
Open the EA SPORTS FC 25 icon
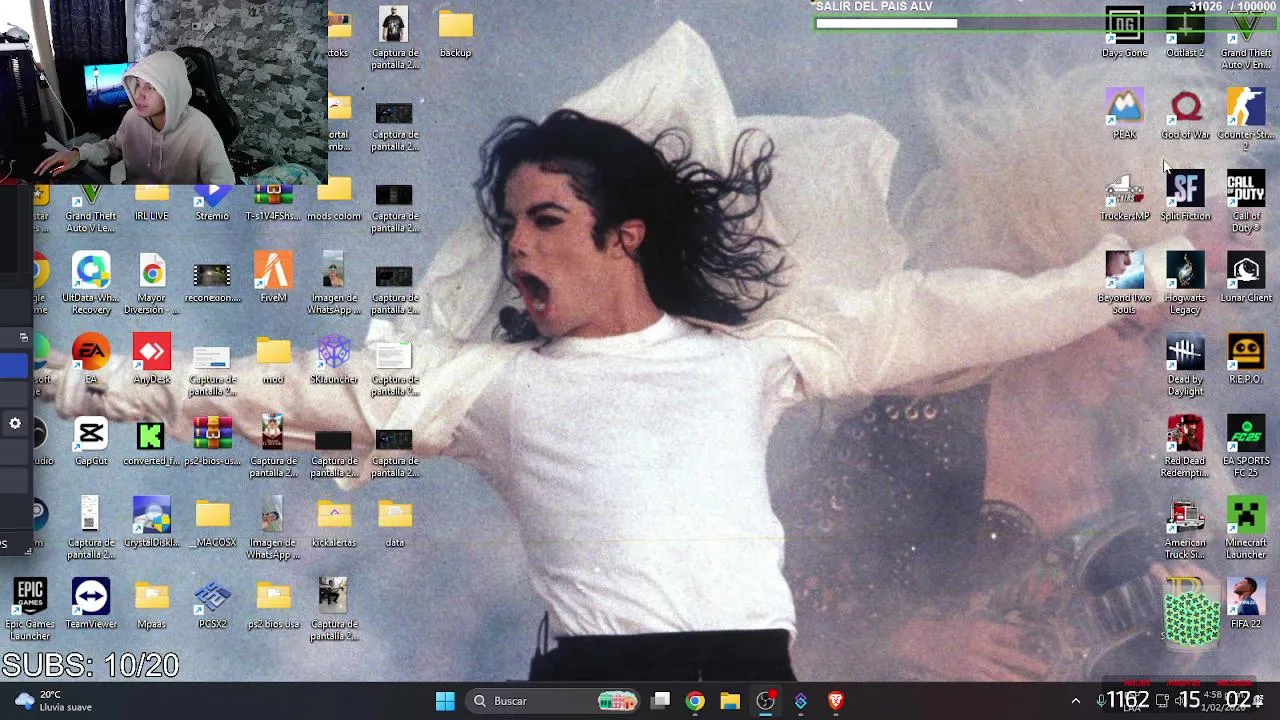point(1246,447)
